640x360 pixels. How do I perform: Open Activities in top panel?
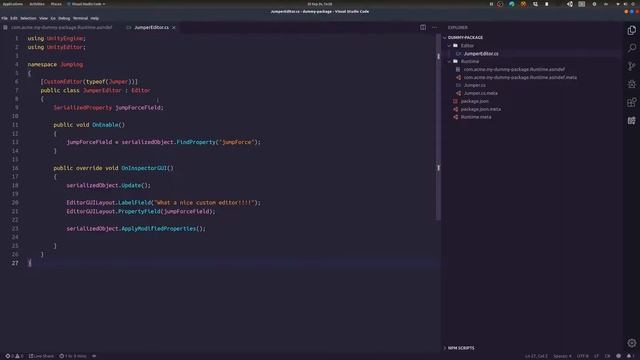tap(37, 4)
